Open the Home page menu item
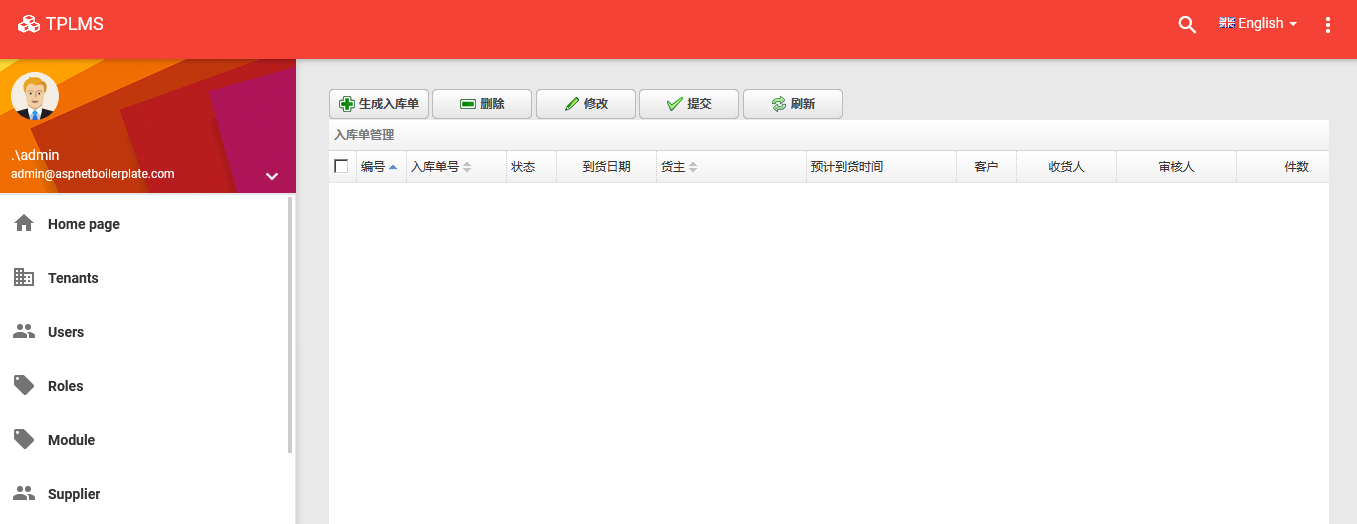Image resolution: width=1357 pixels, height=524 pixels. click(144, 224)
